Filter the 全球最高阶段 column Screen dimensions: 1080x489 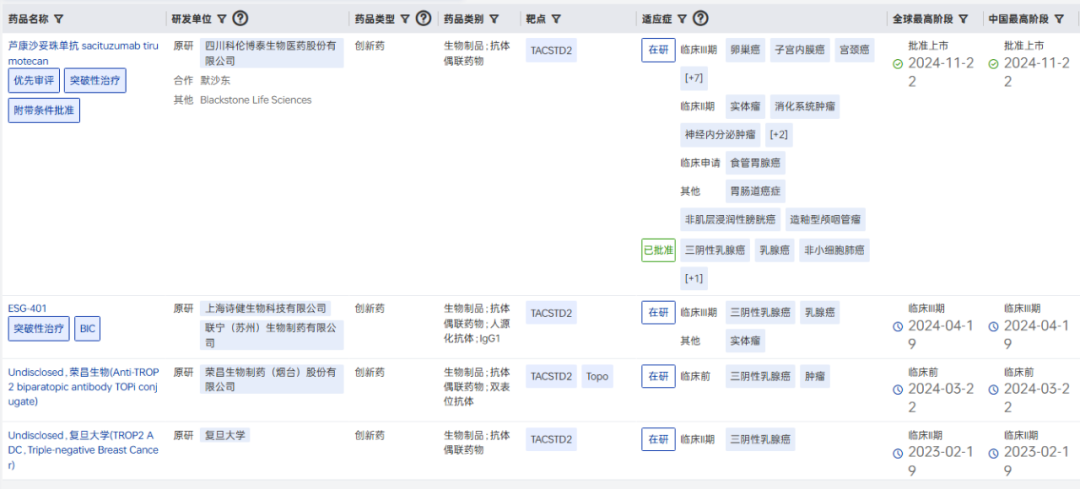coord(963,19)
